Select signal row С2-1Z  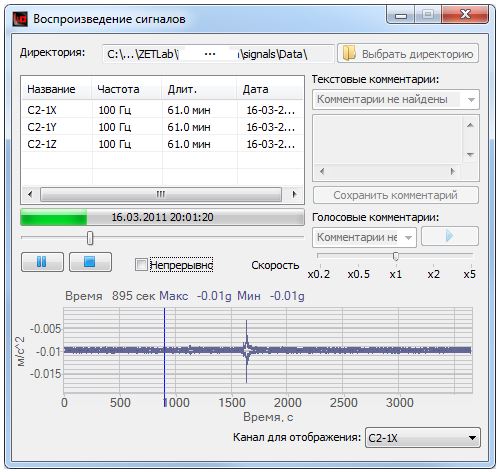click(162, 144)
